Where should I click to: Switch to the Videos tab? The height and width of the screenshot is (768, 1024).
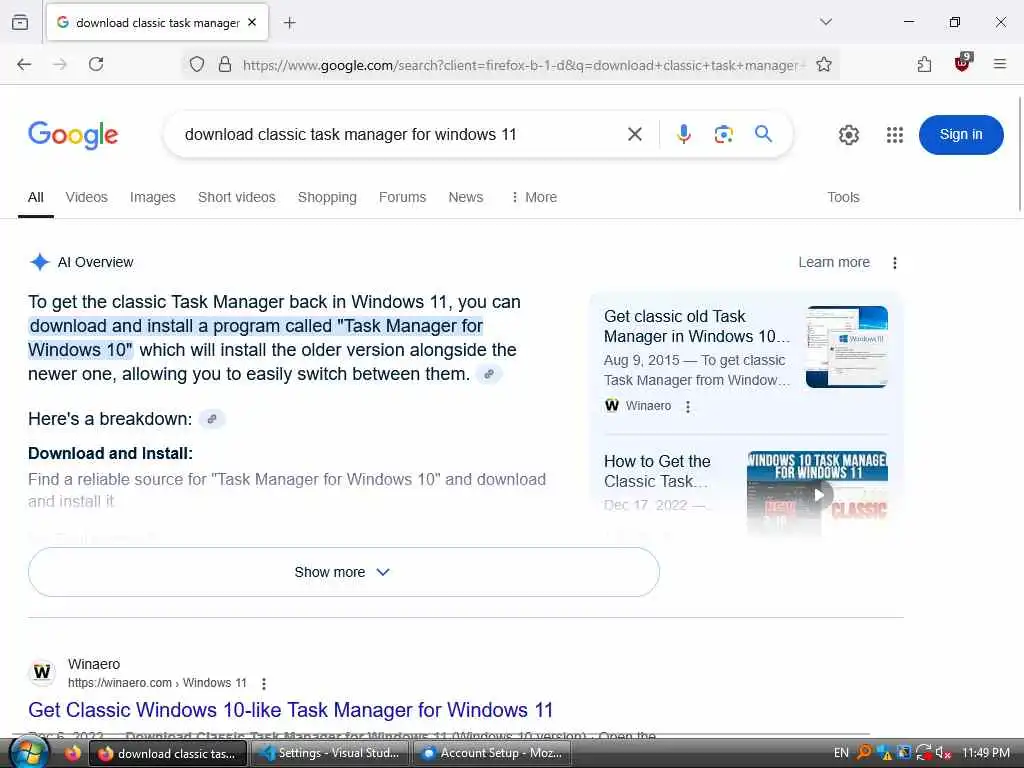(x=86, y=197)
